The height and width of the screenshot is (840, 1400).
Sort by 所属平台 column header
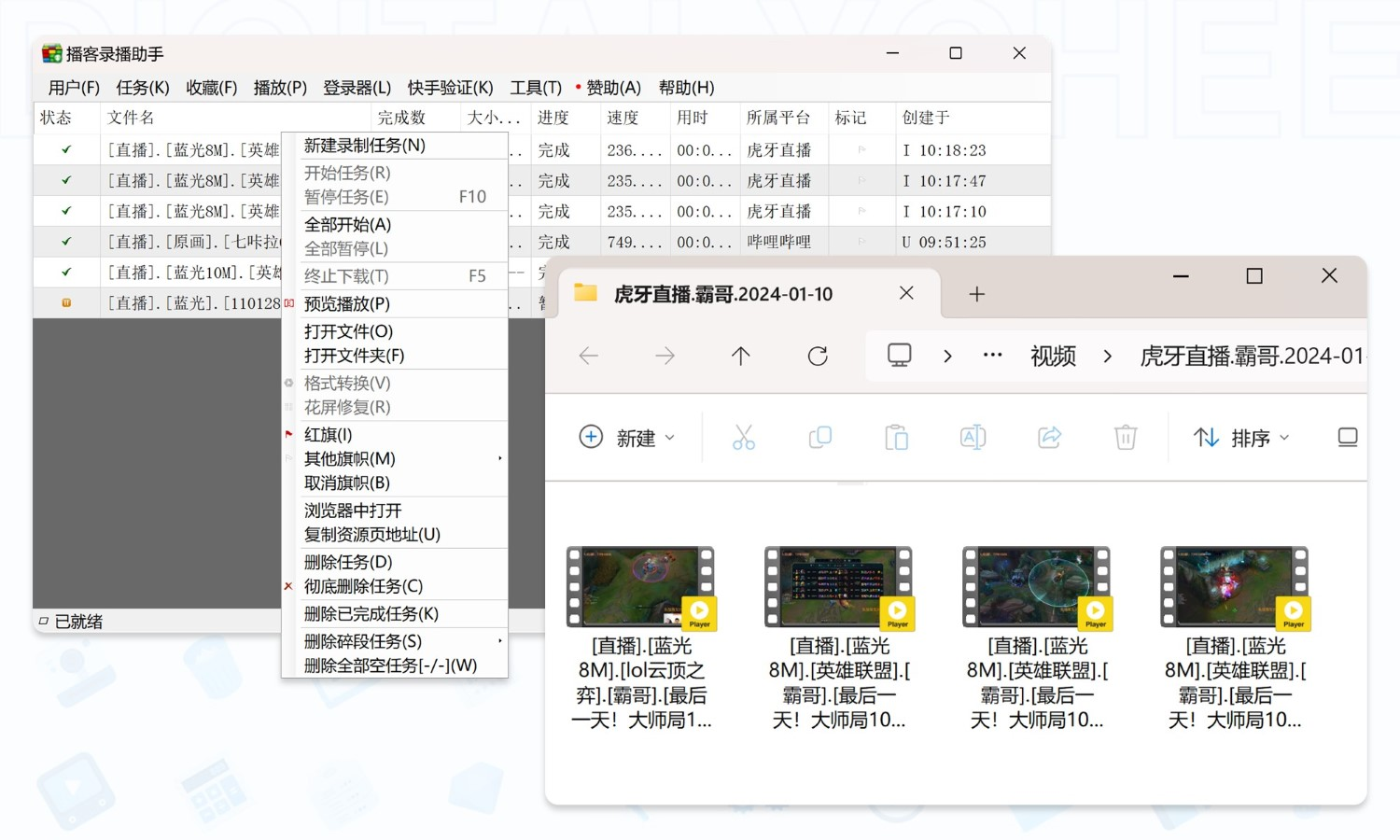click(784, 118)
